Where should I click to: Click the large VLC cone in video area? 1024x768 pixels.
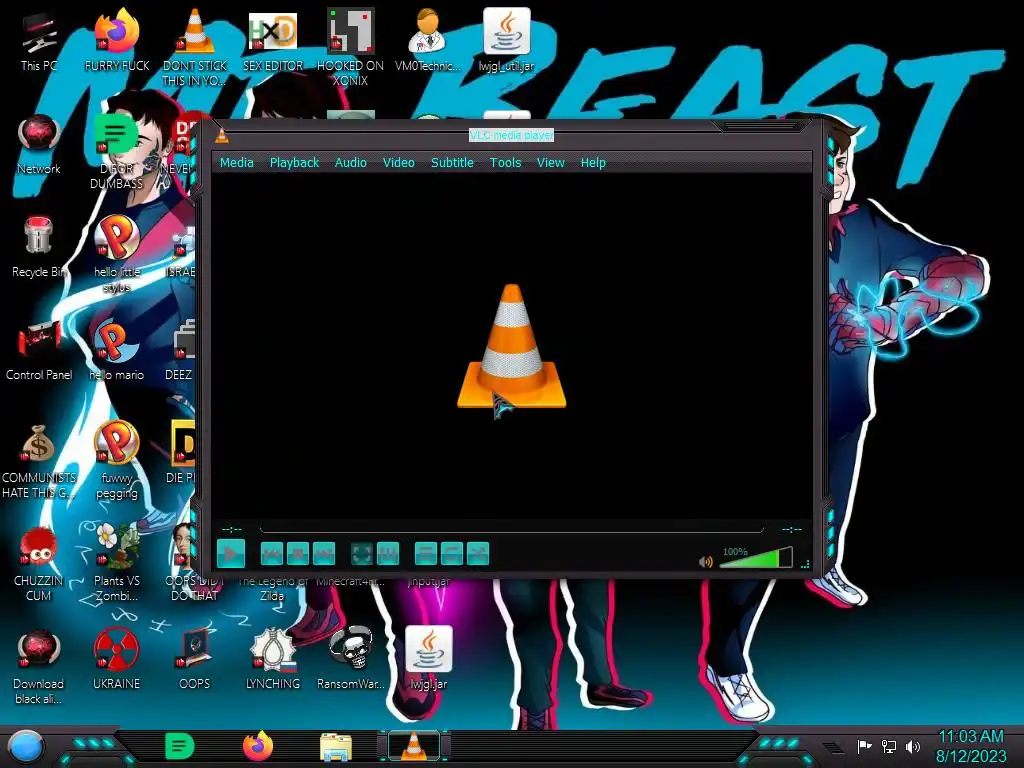(511, 346)
